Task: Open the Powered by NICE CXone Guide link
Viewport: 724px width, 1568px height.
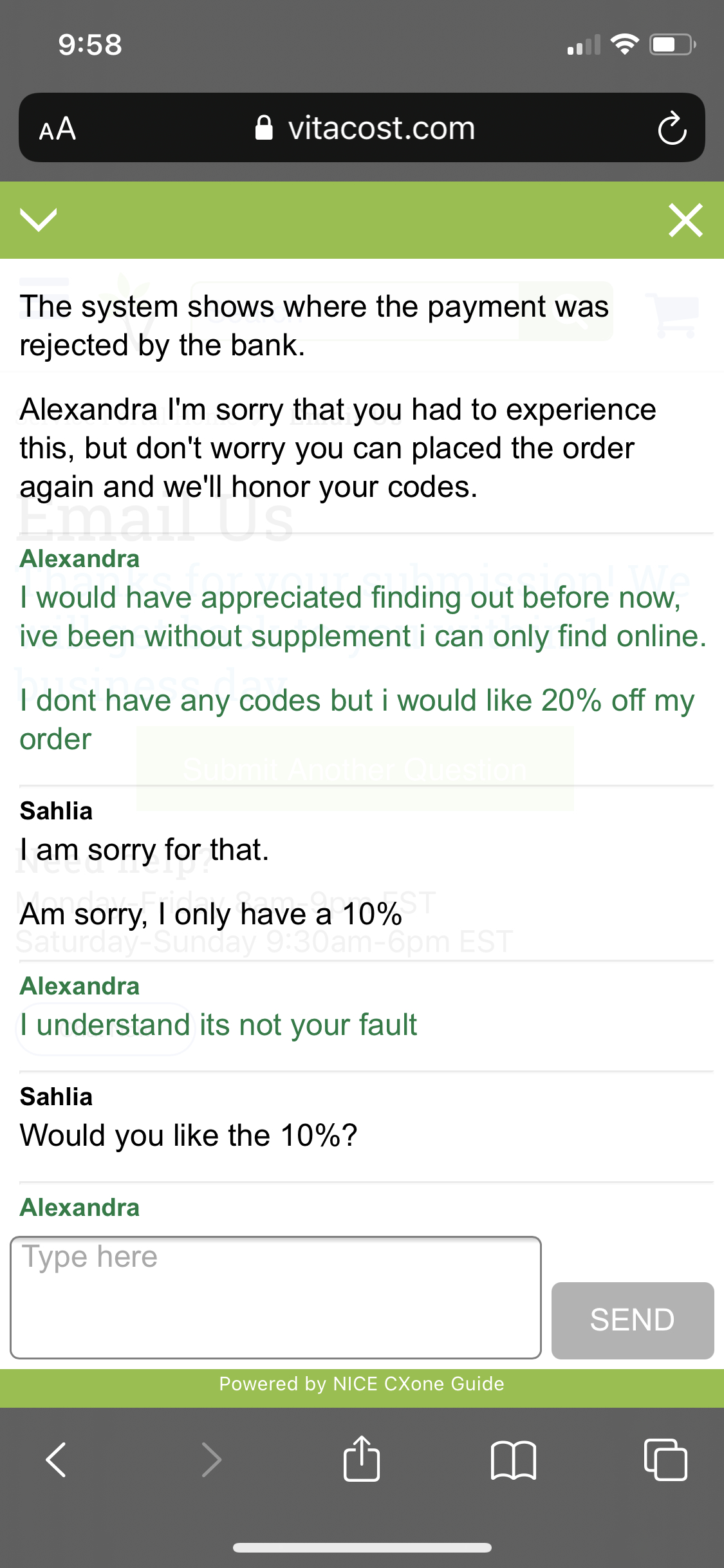Action: click(362, 1385)
